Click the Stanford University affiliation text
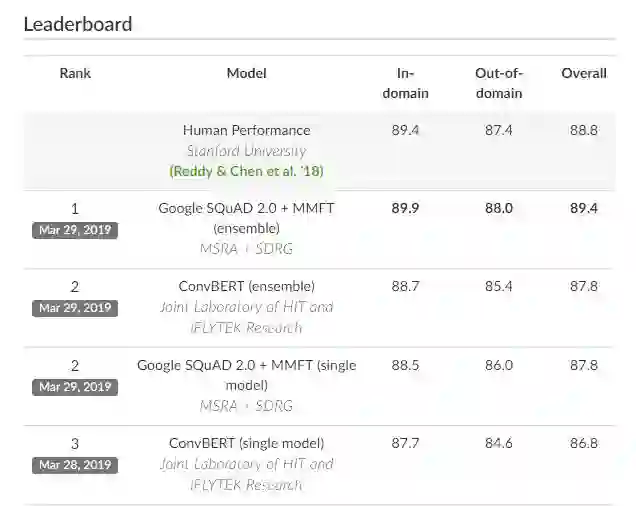The image size is (636, 506). pos(246,151)
